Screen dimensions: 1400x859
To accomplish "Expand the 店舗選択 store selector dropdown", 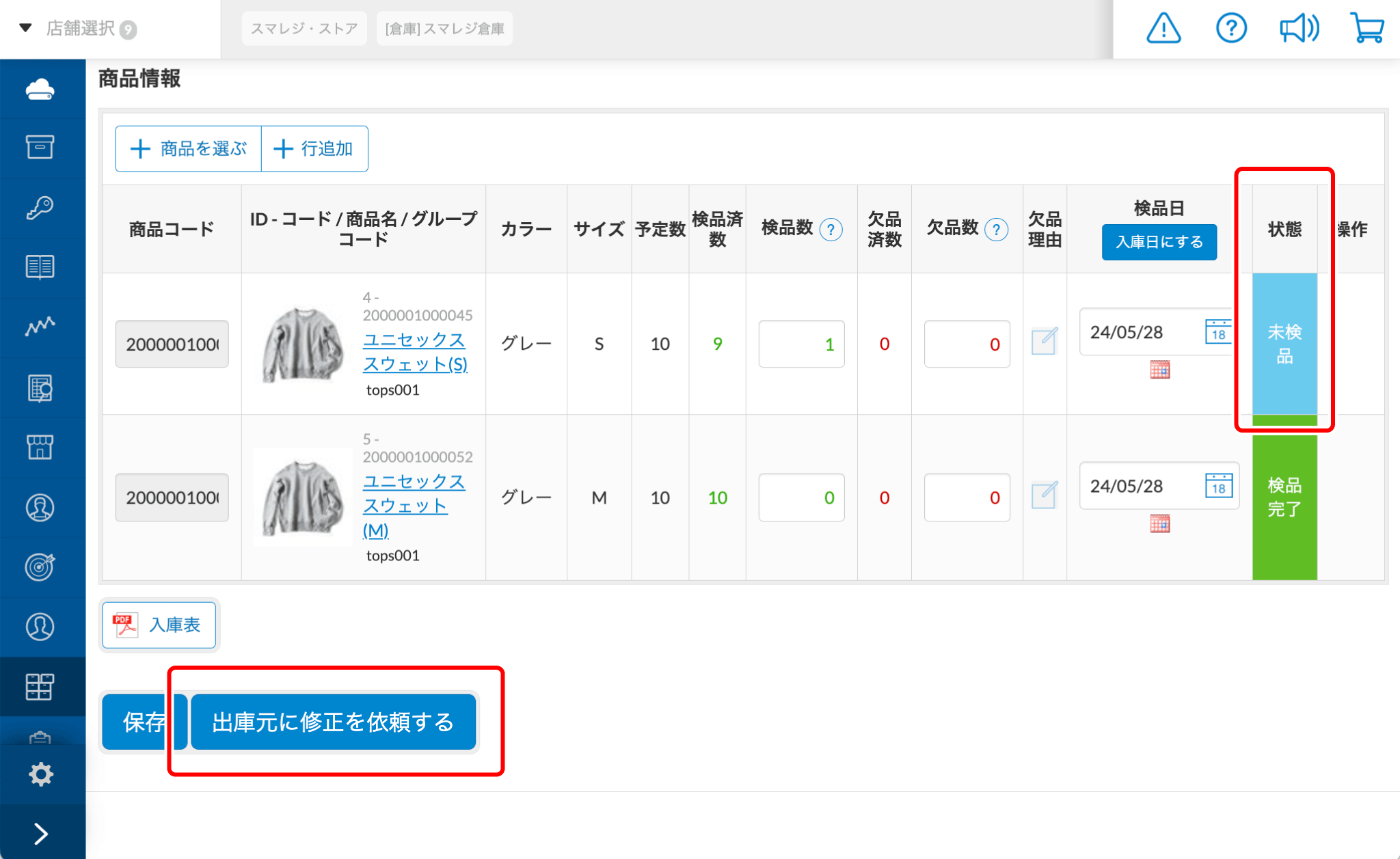I will (x=79, y=29).
